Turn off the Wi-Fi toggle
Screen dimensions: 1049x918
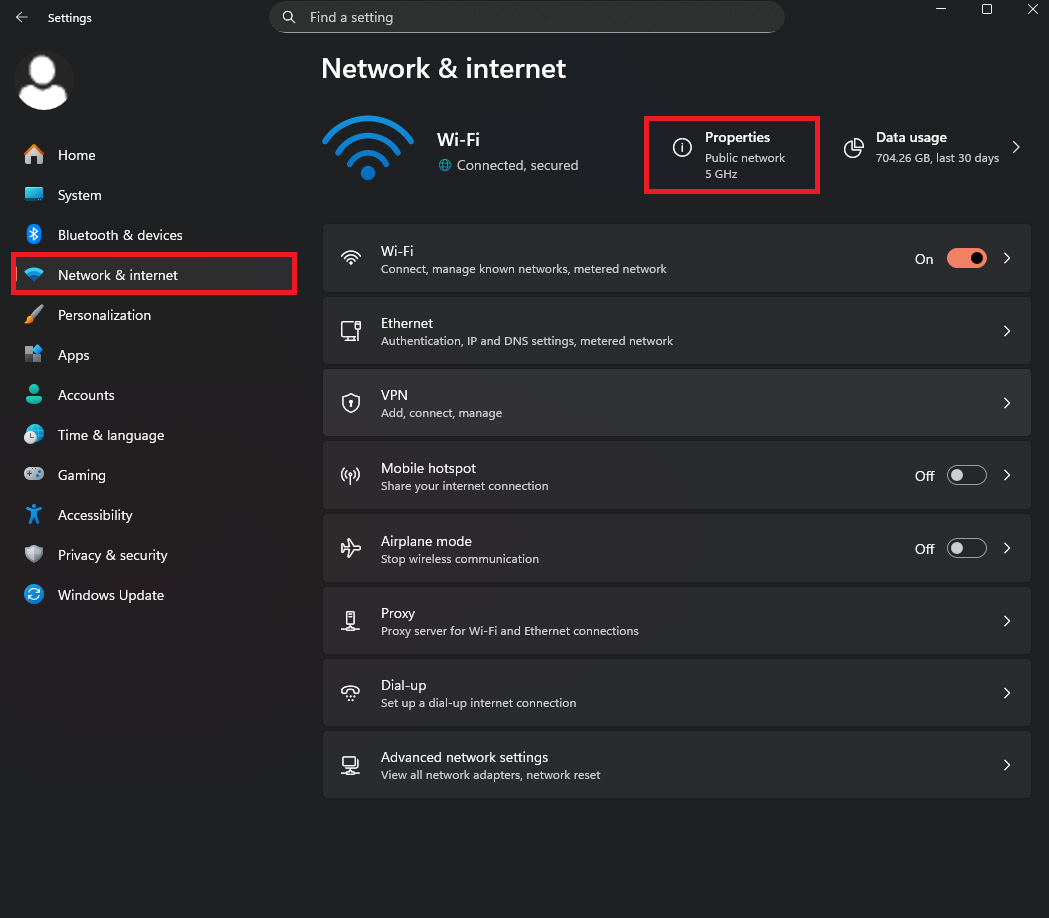pyautogui.click(x=966, y=258)
